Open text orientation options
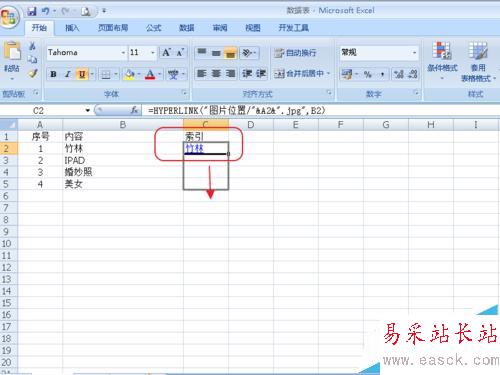The width and height of the screenshot is (500, 375). pyautogui.click(x=249, y=52)
